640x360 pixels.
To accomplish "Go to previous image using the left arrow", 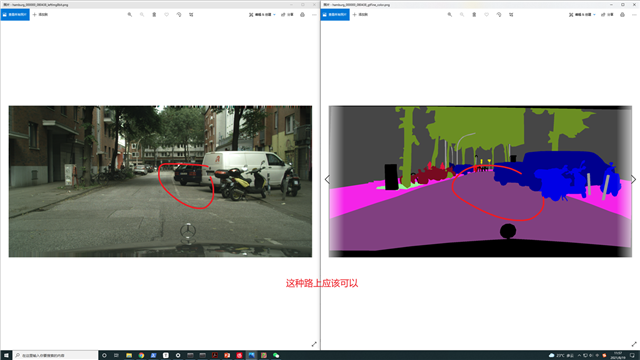I will coord(327,179).
